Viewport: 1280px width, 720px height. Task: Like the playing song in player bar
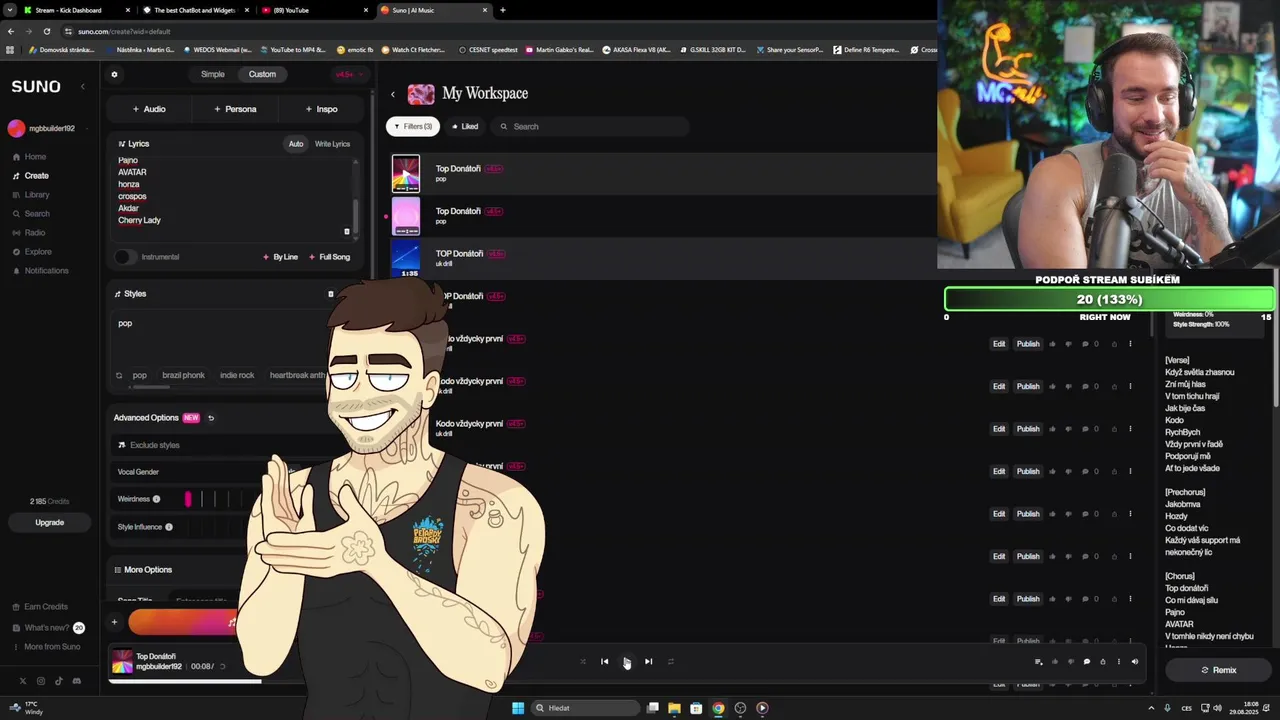coord(1054,661)
